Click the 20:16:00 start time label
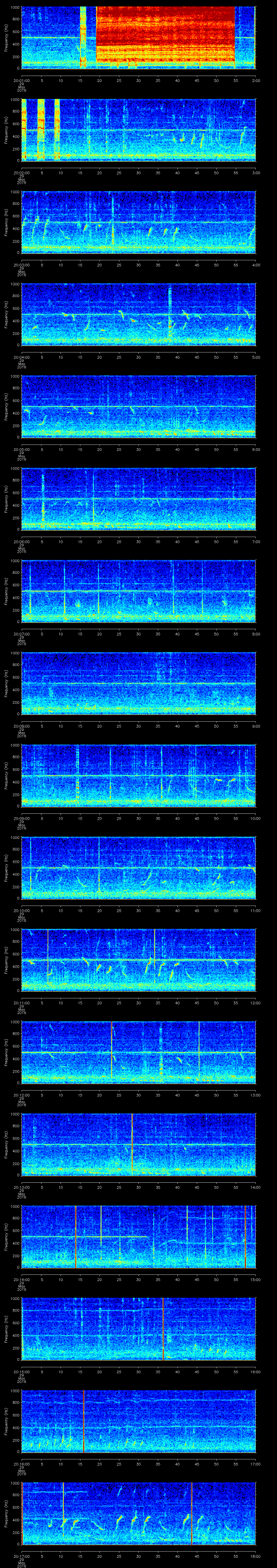 point(21,1464)
